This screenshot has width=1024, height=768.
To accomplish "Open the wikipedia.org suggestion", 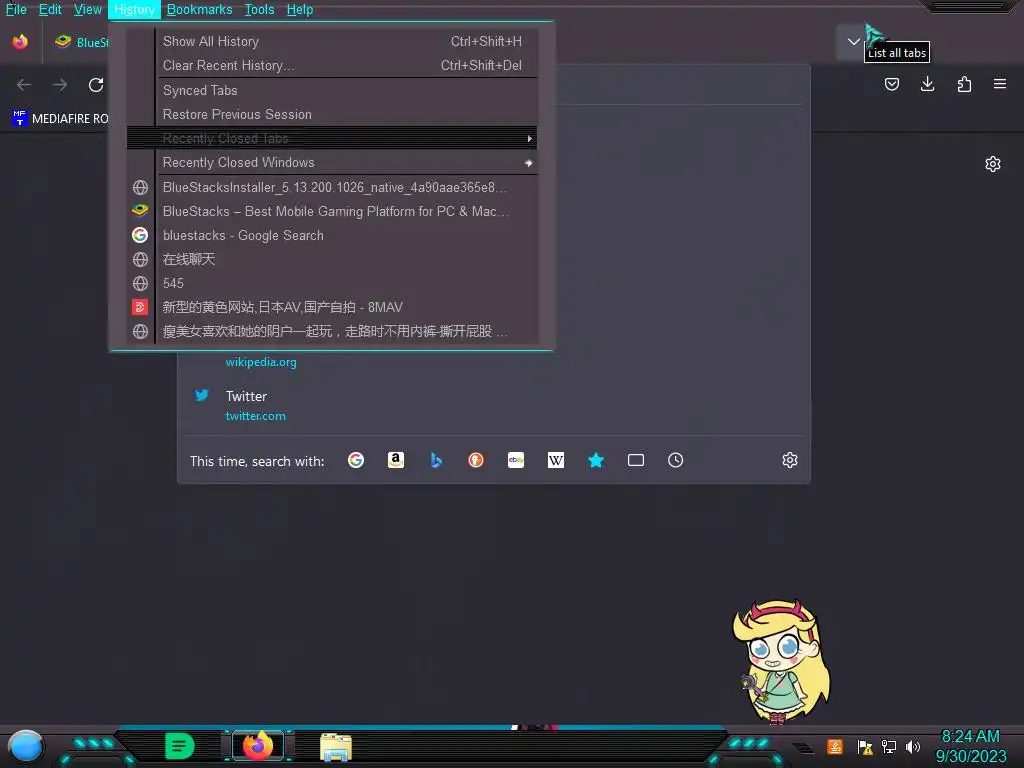I will (x=261, y=362).
